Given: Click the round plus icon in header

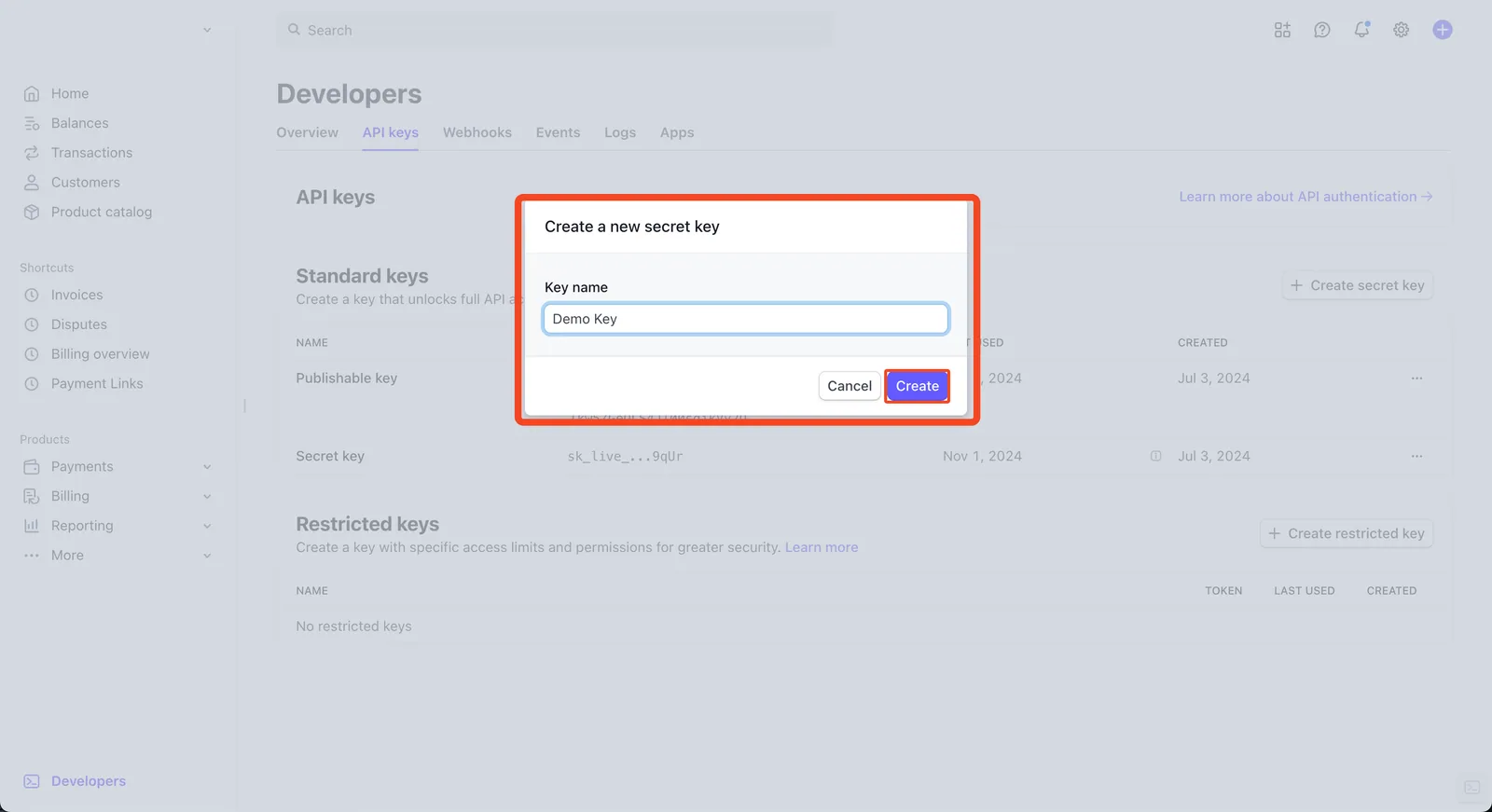Looking at the screenshot, I should click(1443, 30).
